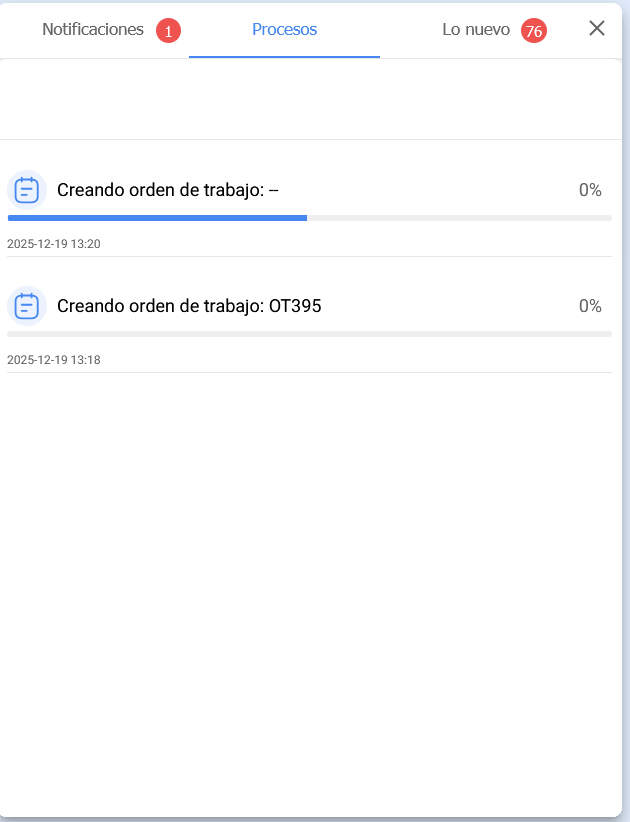The image size is (630, 822).
Task: Click the timestamp 2025-12-19 13:18
Action: pyautogui.click(x=54, y=360)
